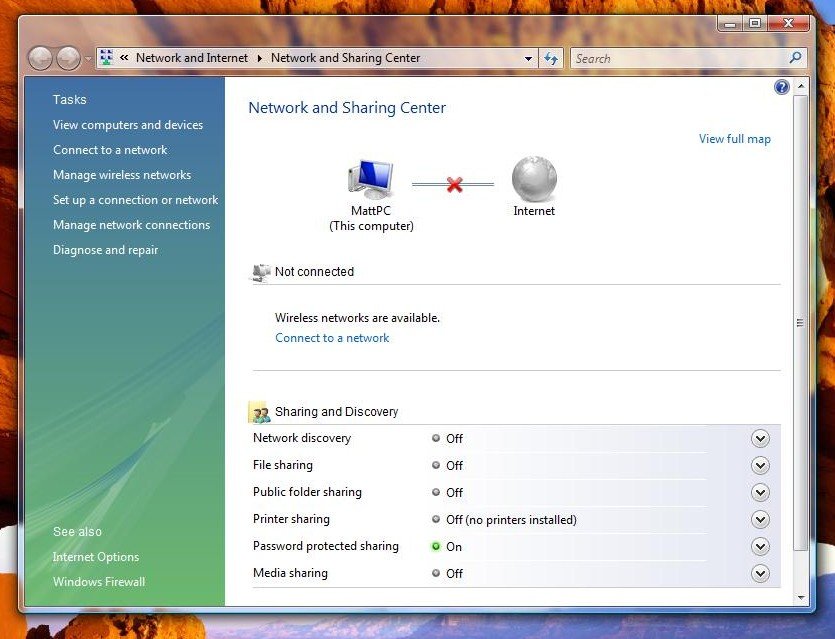Close the Network and Sharing Center window
The height and width of the screenshot is (639, 835).
(789, 23)
